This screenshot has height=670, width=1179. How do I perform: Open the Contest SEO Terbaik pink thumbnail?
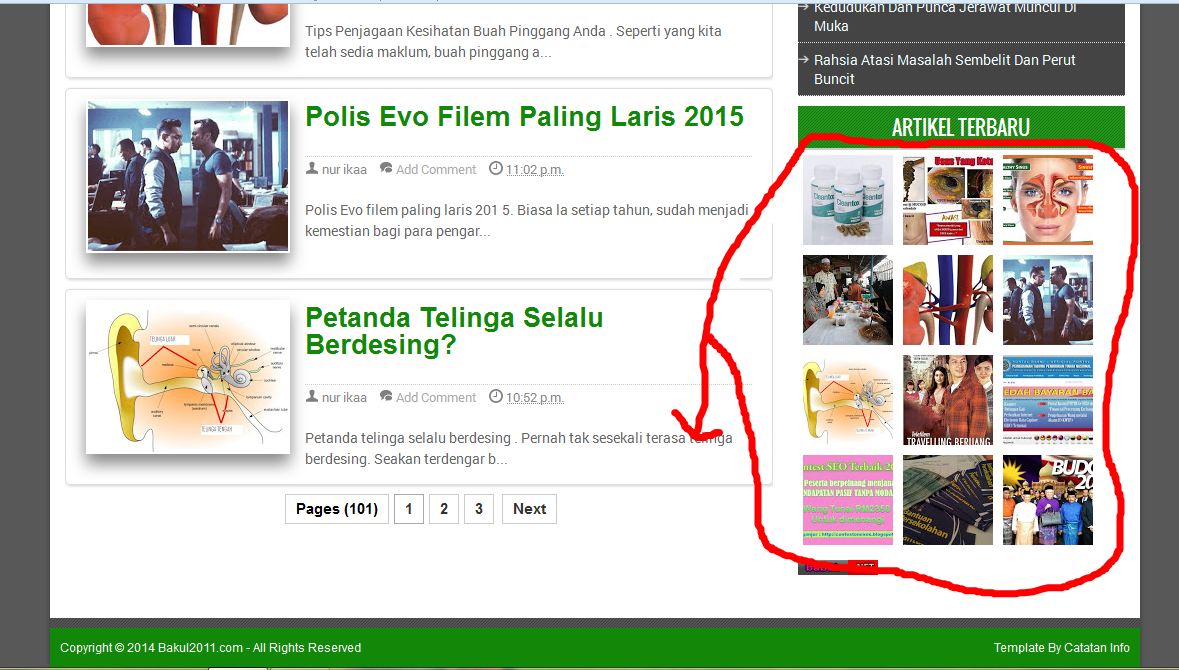pos(847,500)
